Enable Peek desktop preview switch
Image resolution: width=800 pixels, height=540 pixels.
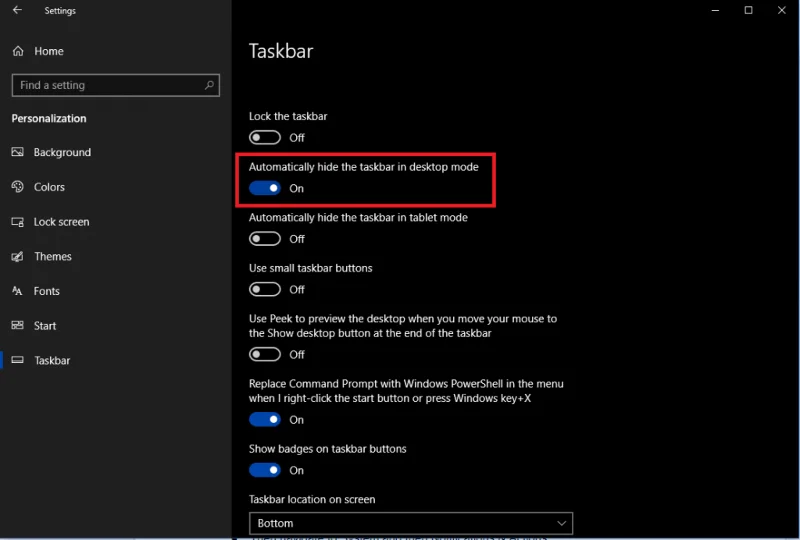click(265, 354)
